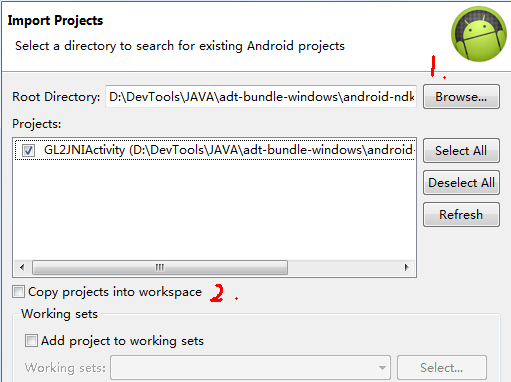Click the right scroll arrow in Projects list
Screen dimensions: 511x382
[406, 267]
